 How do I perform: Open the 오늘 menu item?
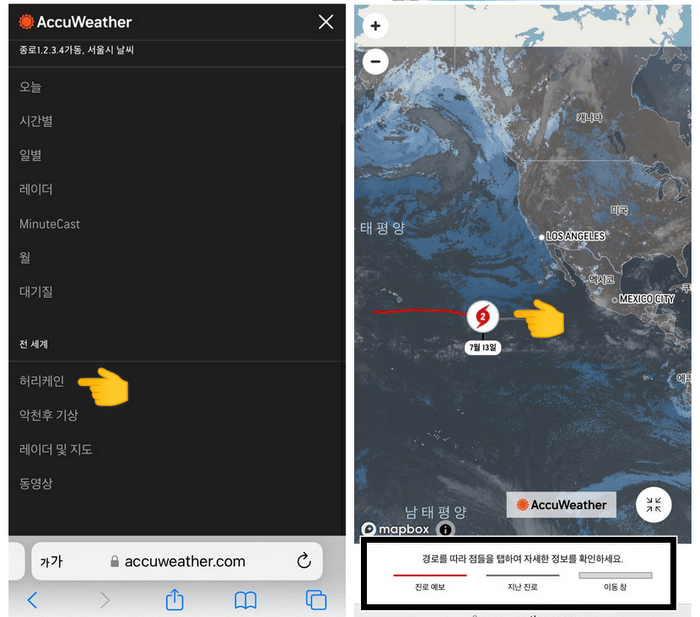[x=30, y=87]
